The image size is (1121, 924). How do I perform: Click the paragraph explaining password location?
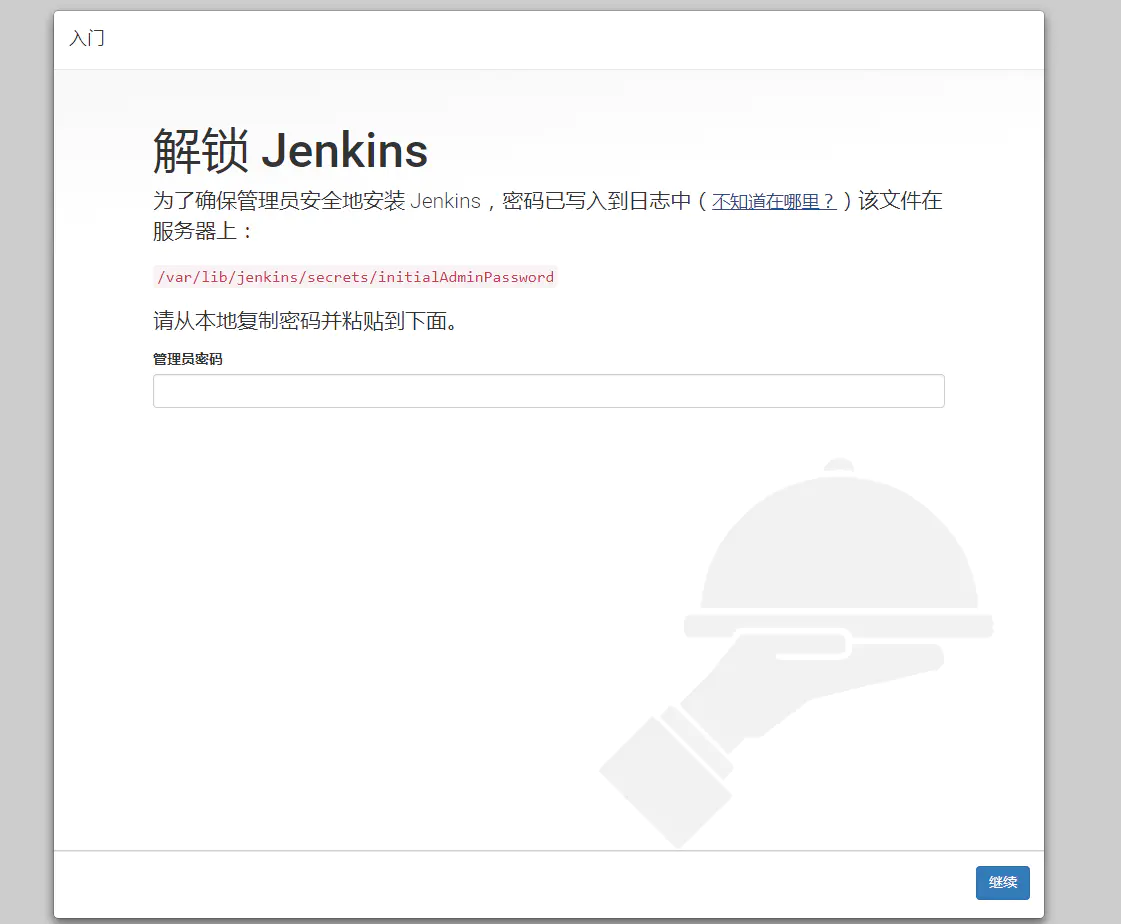click(500, 200)
